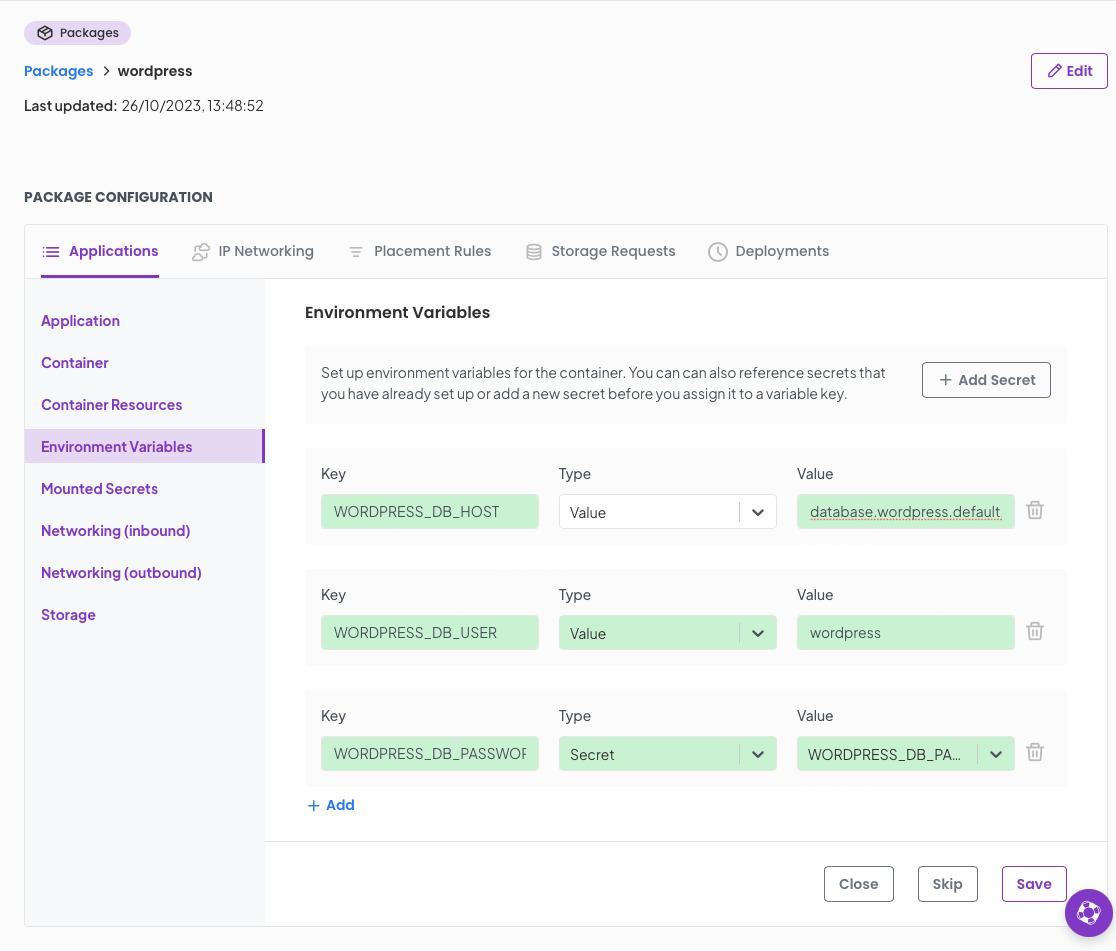Delete the WORDPRESS_DB_PASSWORD variable row
This screenshot has height=951, width=1116.
[x=1035, y=752]
